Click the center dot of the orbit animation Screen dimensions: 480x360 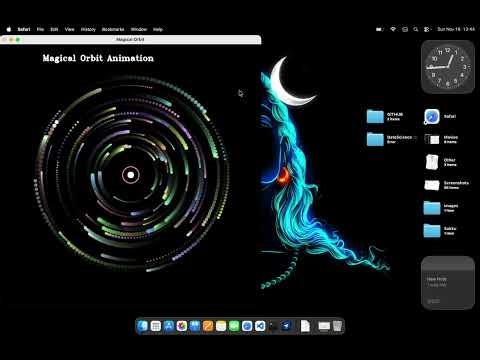tap(131, 175)
